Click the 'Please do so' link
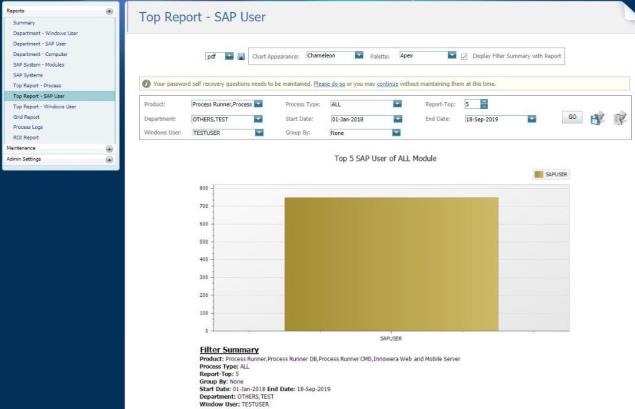This screenshot has width=635, height=409. point(329,84)
